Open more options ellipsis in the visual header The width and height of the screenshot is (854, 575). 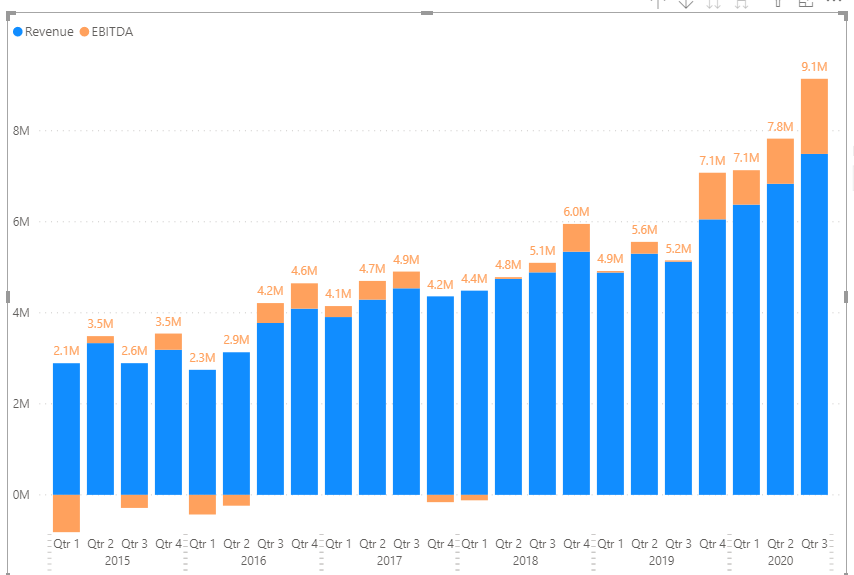tap(834, 2)
